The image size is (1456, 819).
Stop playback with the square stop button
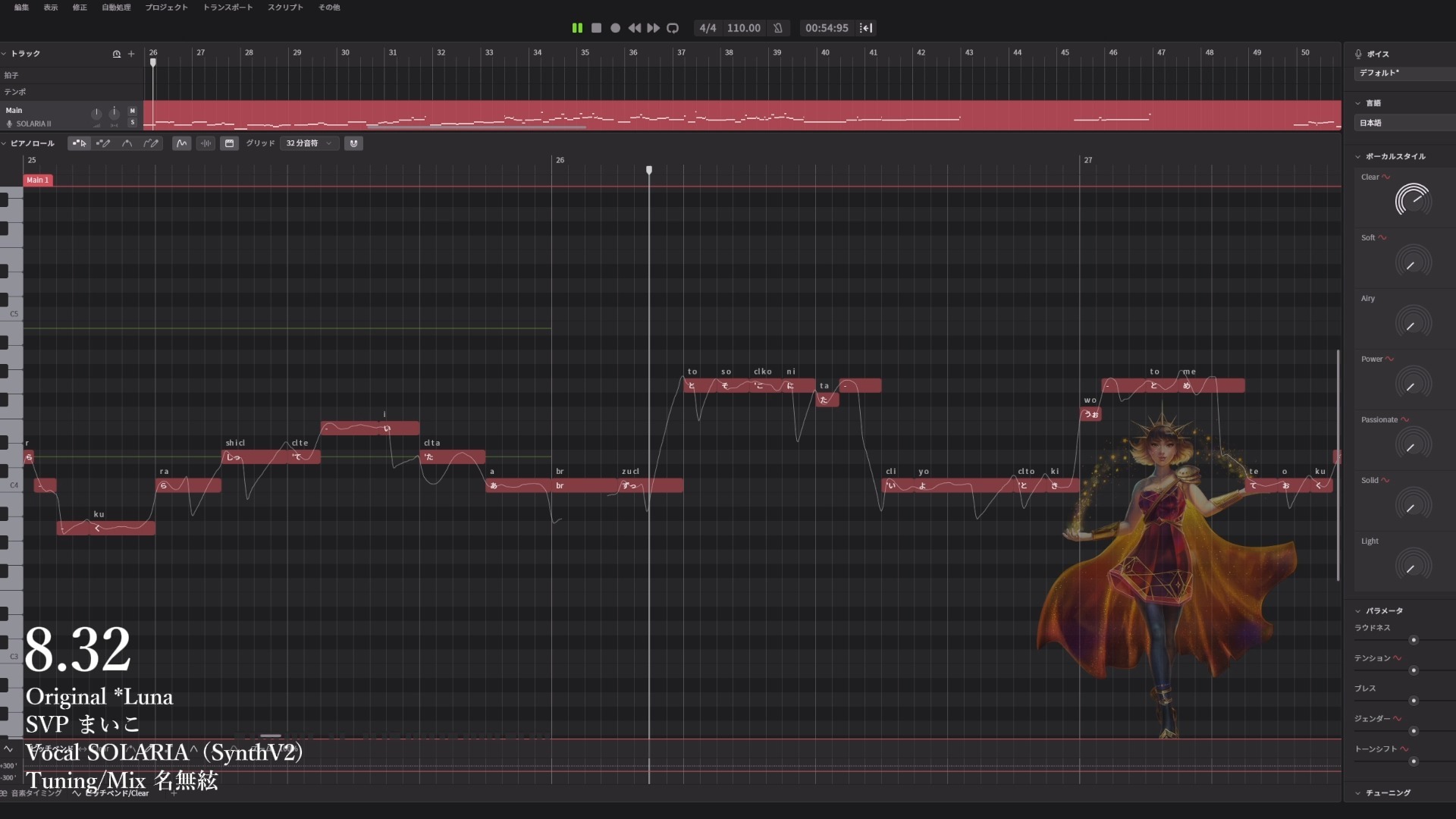(x=597, y=28)
